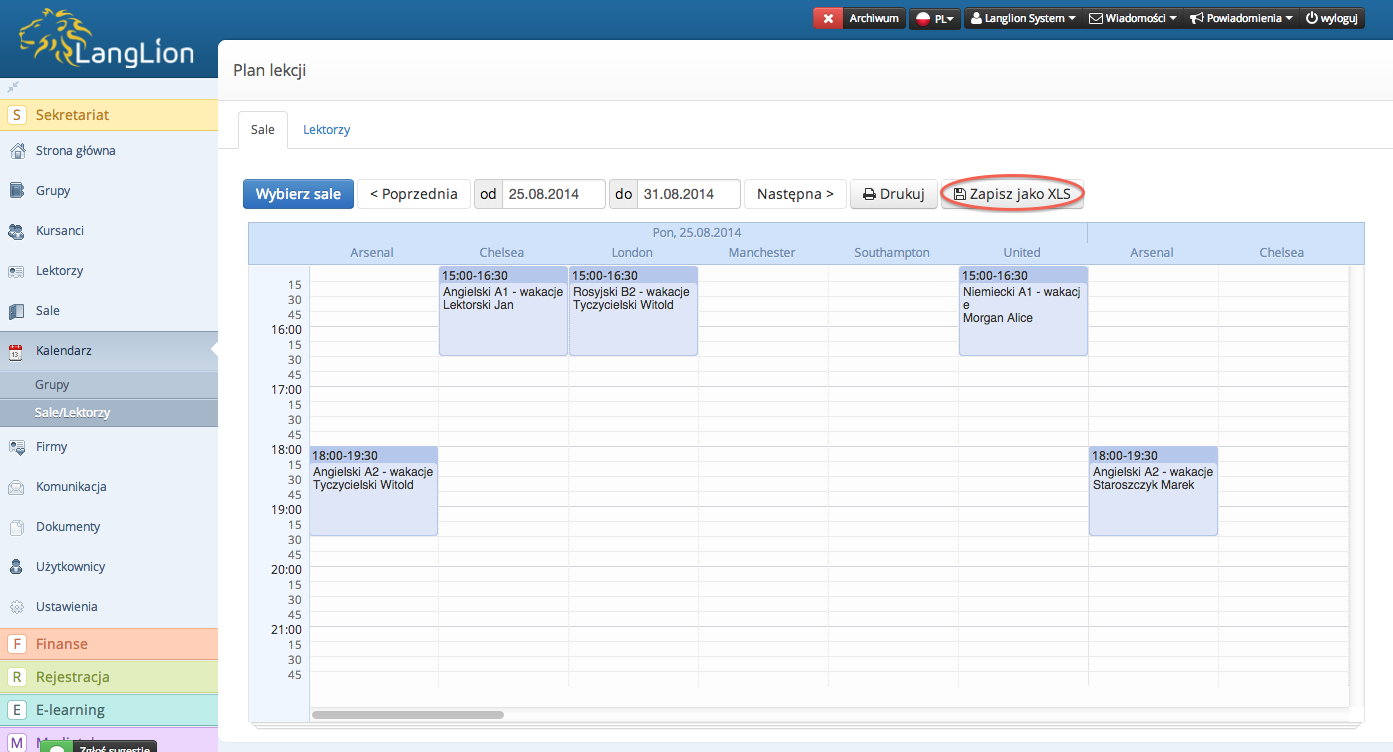Click the Strona główna home icon
Image resolution: width=1393 pixels, height=752 pixels.
coord(16,151)
